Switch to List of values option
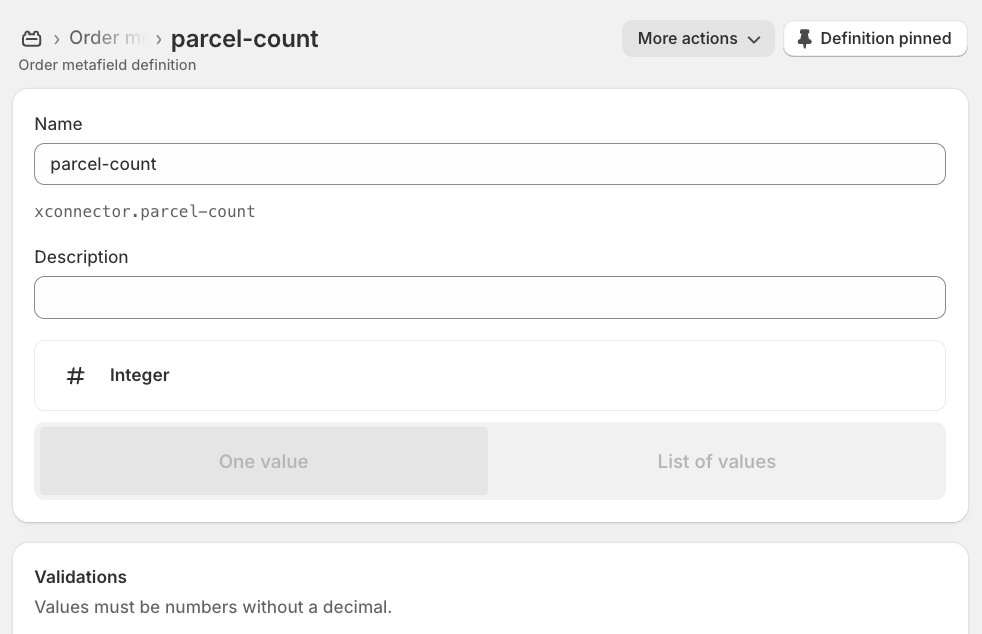The height and width of the screenshot is (634, 982). point(716,461)
